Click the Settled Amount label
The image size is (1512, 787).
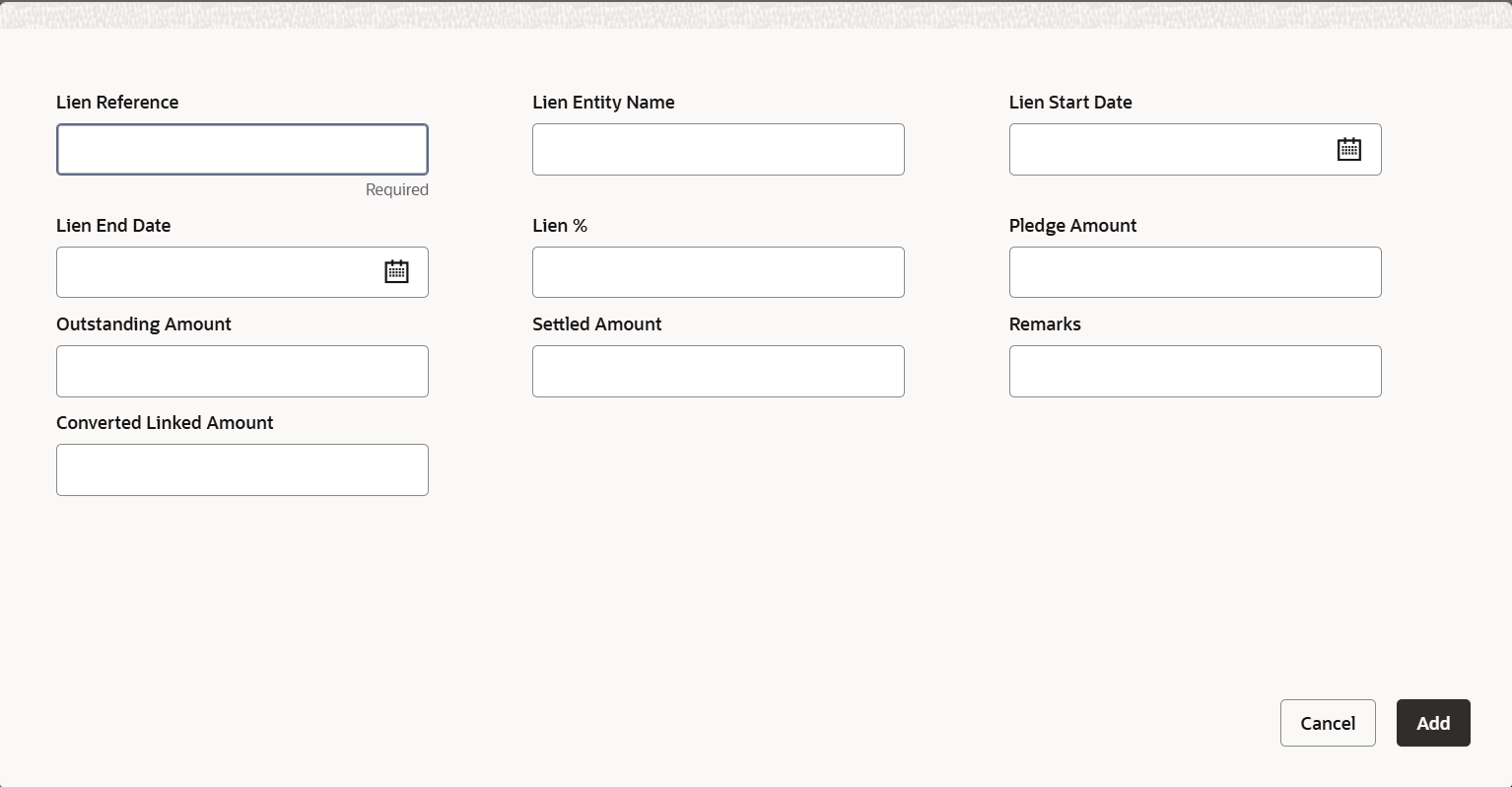(x=597, y=324)
